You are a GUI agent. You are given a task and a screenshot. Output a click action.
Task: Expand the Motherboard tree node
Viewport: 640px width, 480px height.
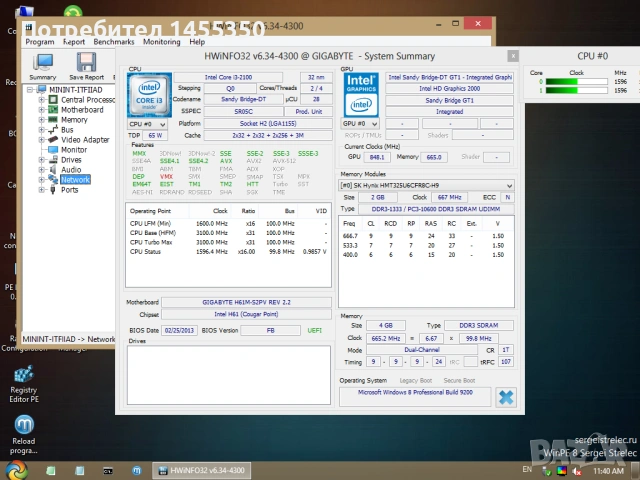tap(42, 110)
